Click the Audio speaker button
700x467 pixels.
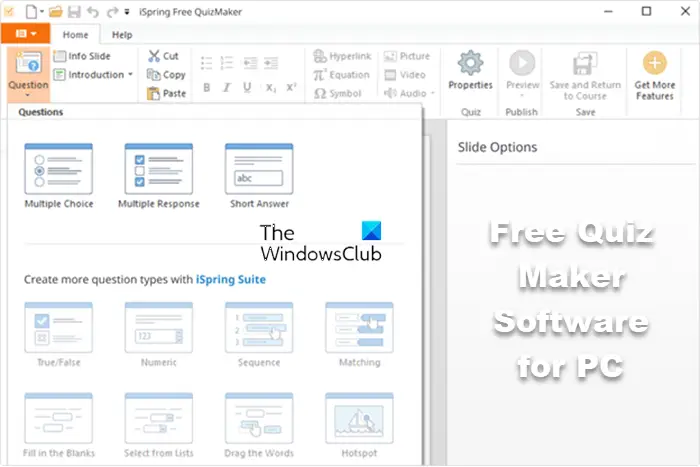(405, 93)
